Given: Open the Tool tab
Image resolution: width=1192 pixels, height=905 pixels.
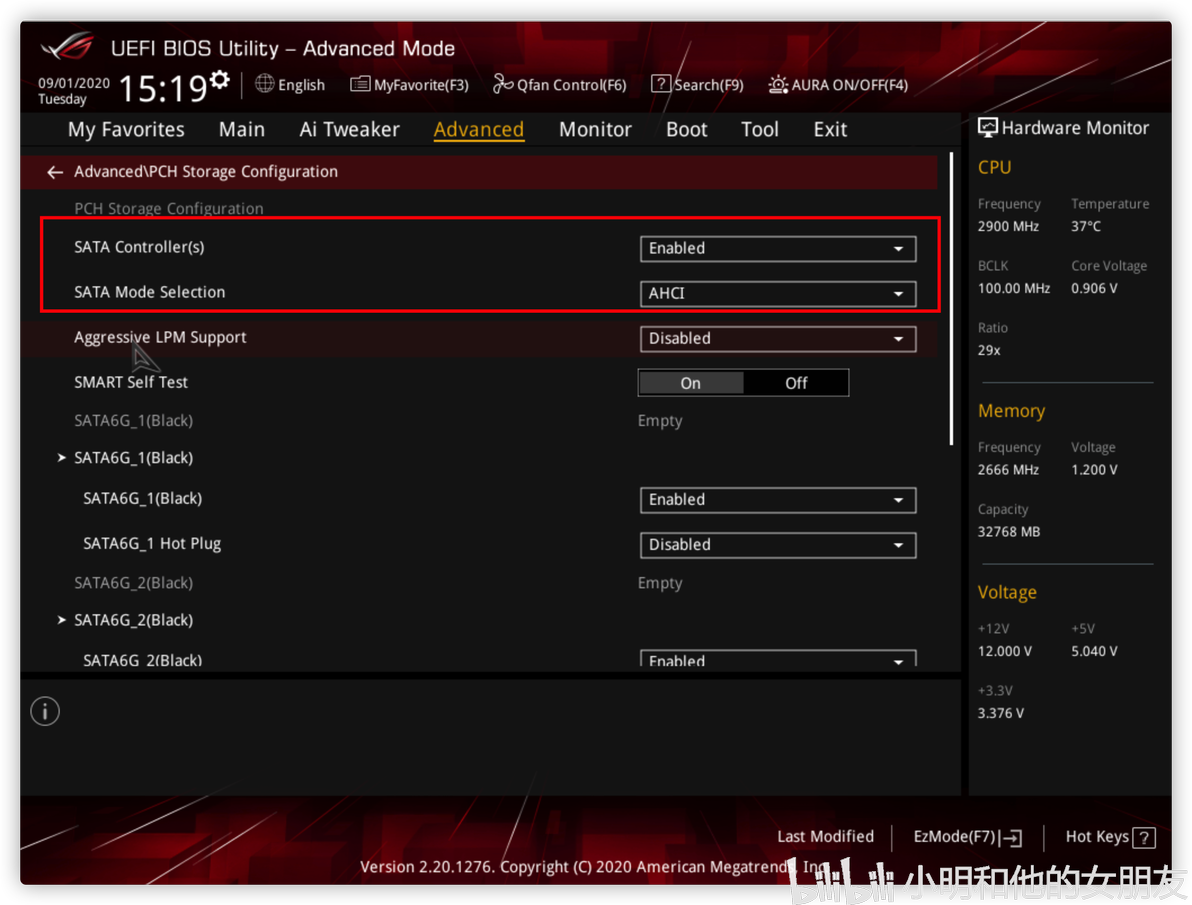Looking at the screenshot, I should coord(759,129).
